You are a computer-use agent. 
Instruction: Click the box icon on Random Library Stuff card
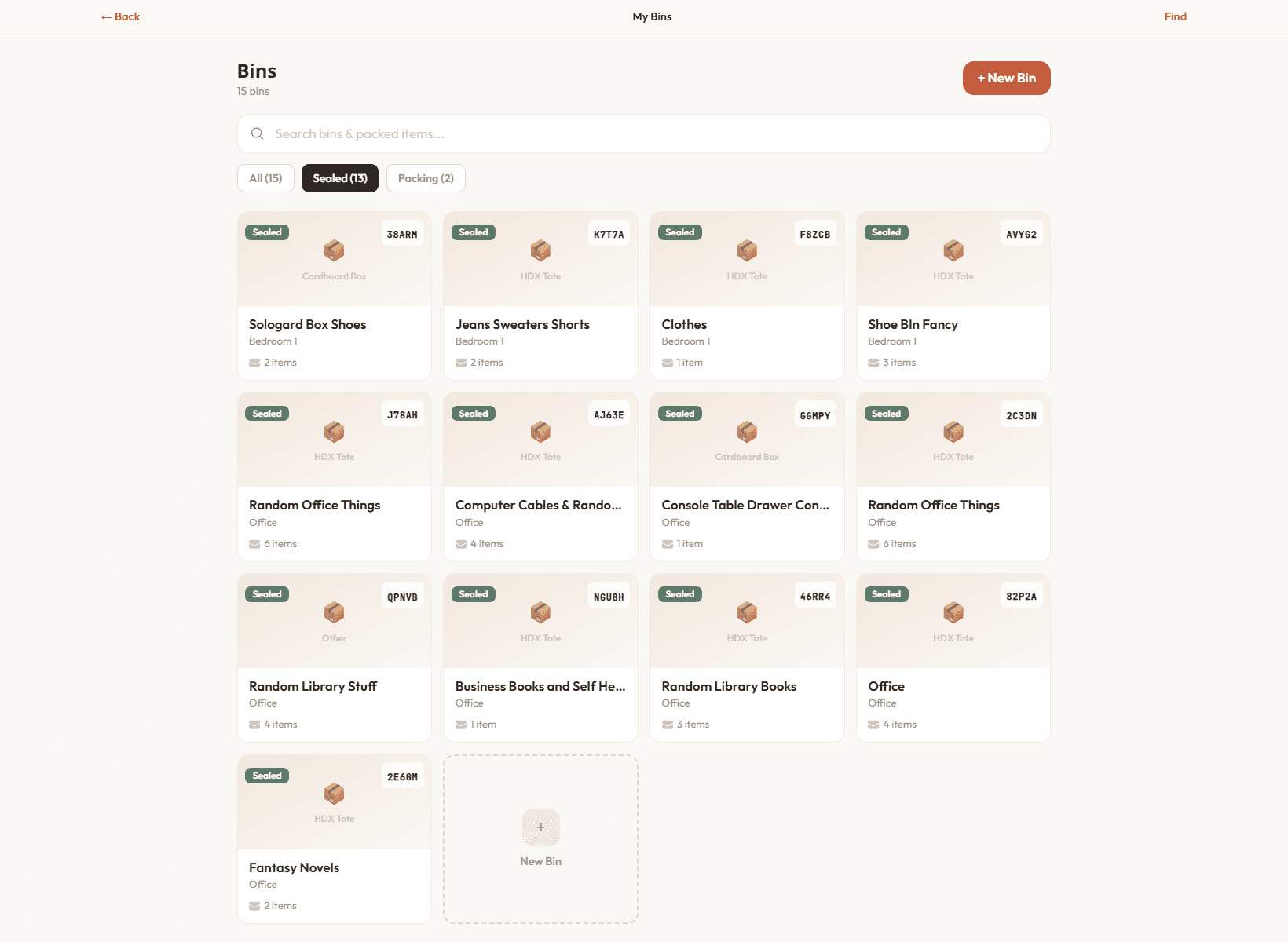pos(334,612)
